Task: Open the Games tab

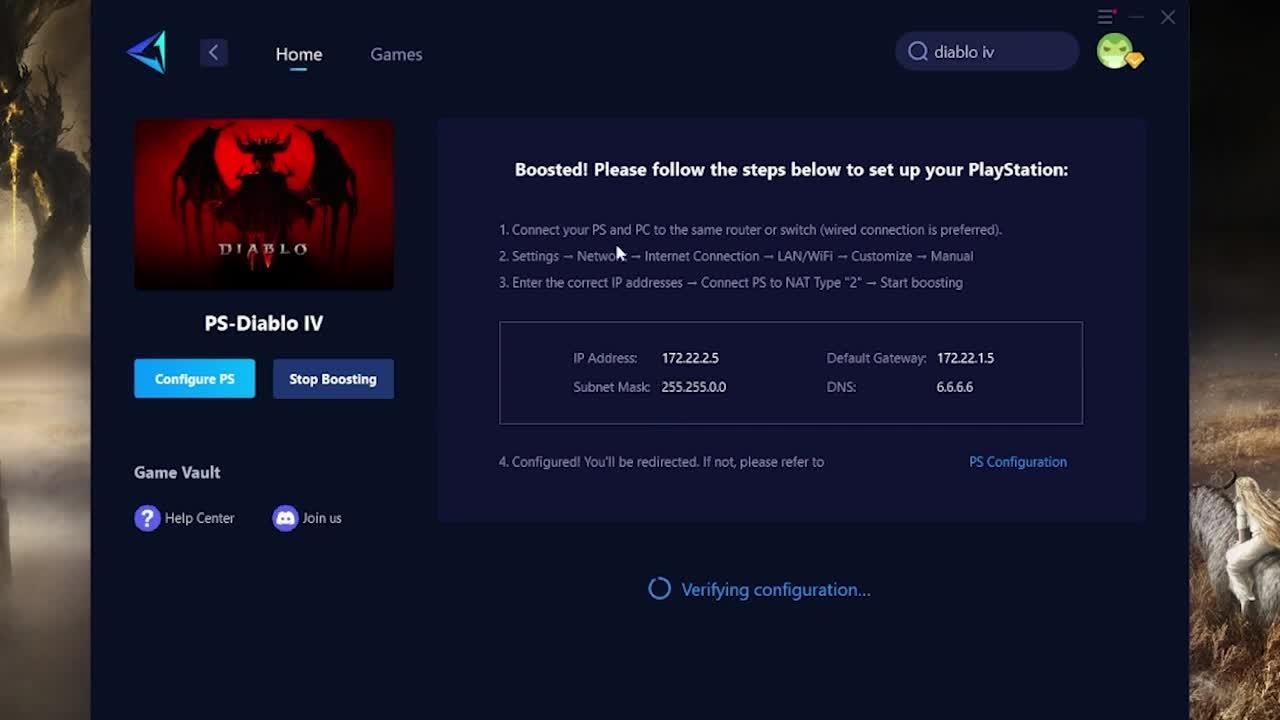Action: (x=396, y=54)
